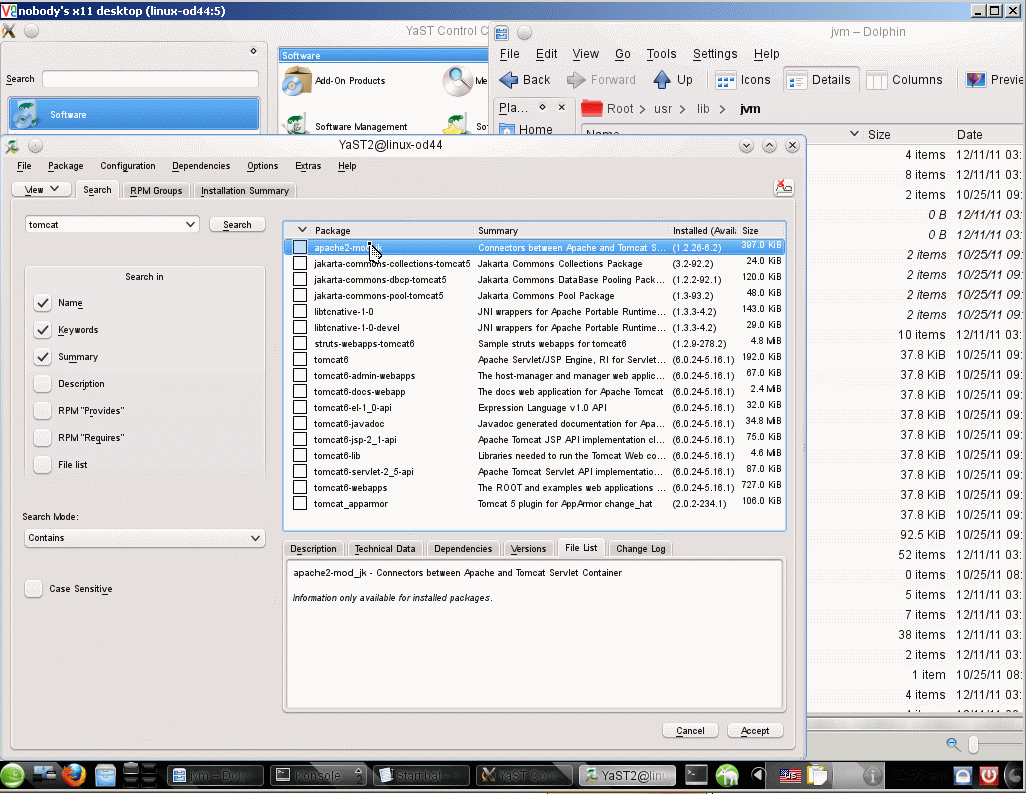1026x794 pixels.
Task: Enable Case Sensitive search
Action: [x=33, y=588]
